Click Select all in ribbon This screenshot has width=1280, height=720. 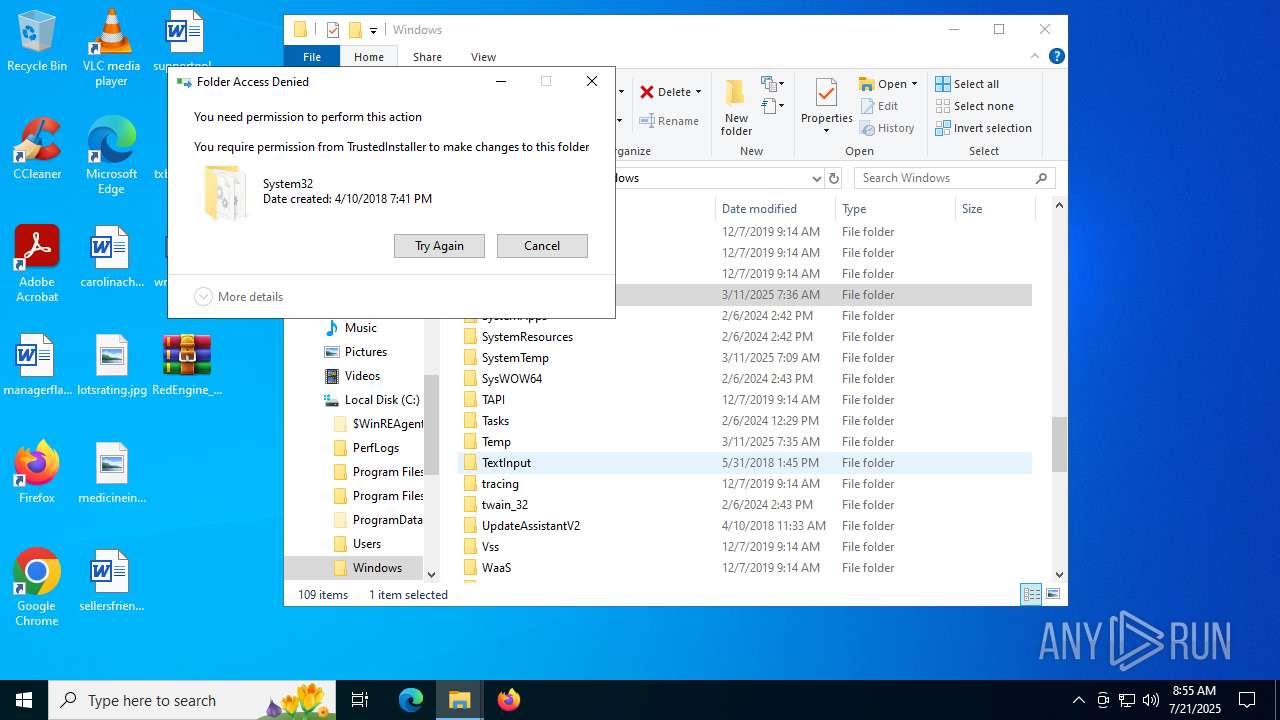(x=967, y=84)
